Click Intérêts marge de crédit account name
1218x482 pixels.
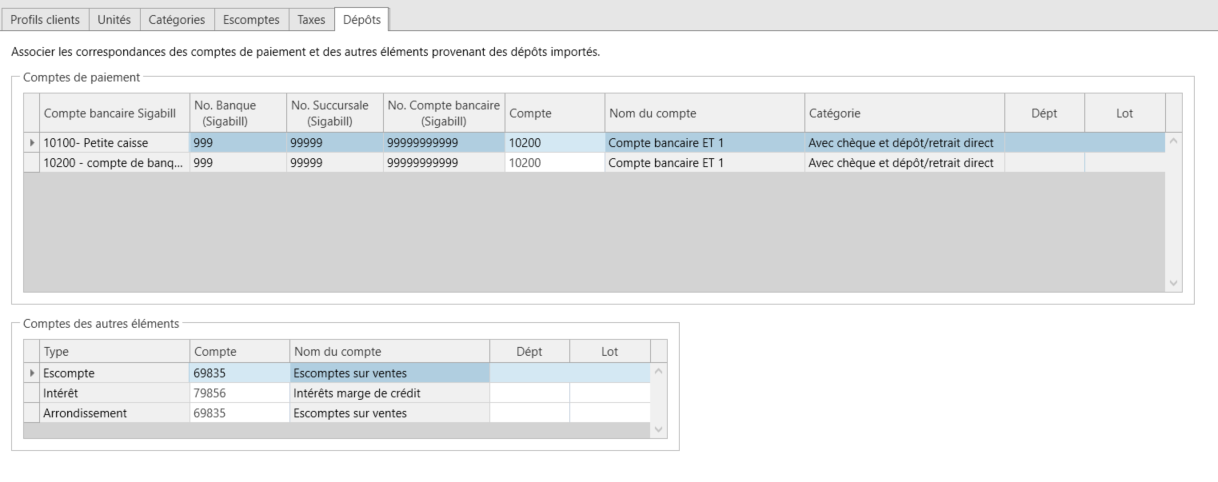389,393
